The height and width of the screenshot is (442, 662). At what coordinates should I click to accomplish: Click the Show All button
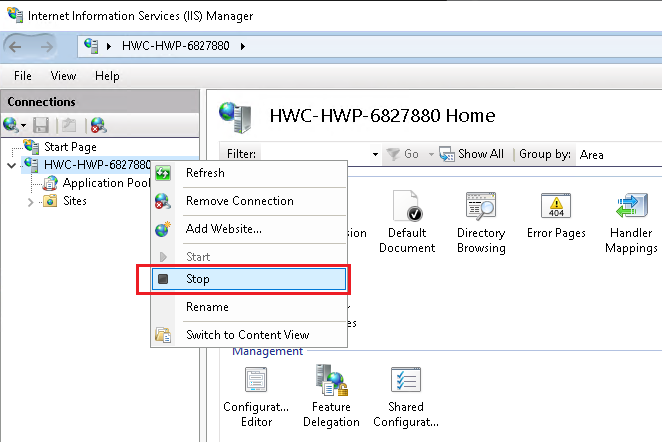(x=472, y=154)
